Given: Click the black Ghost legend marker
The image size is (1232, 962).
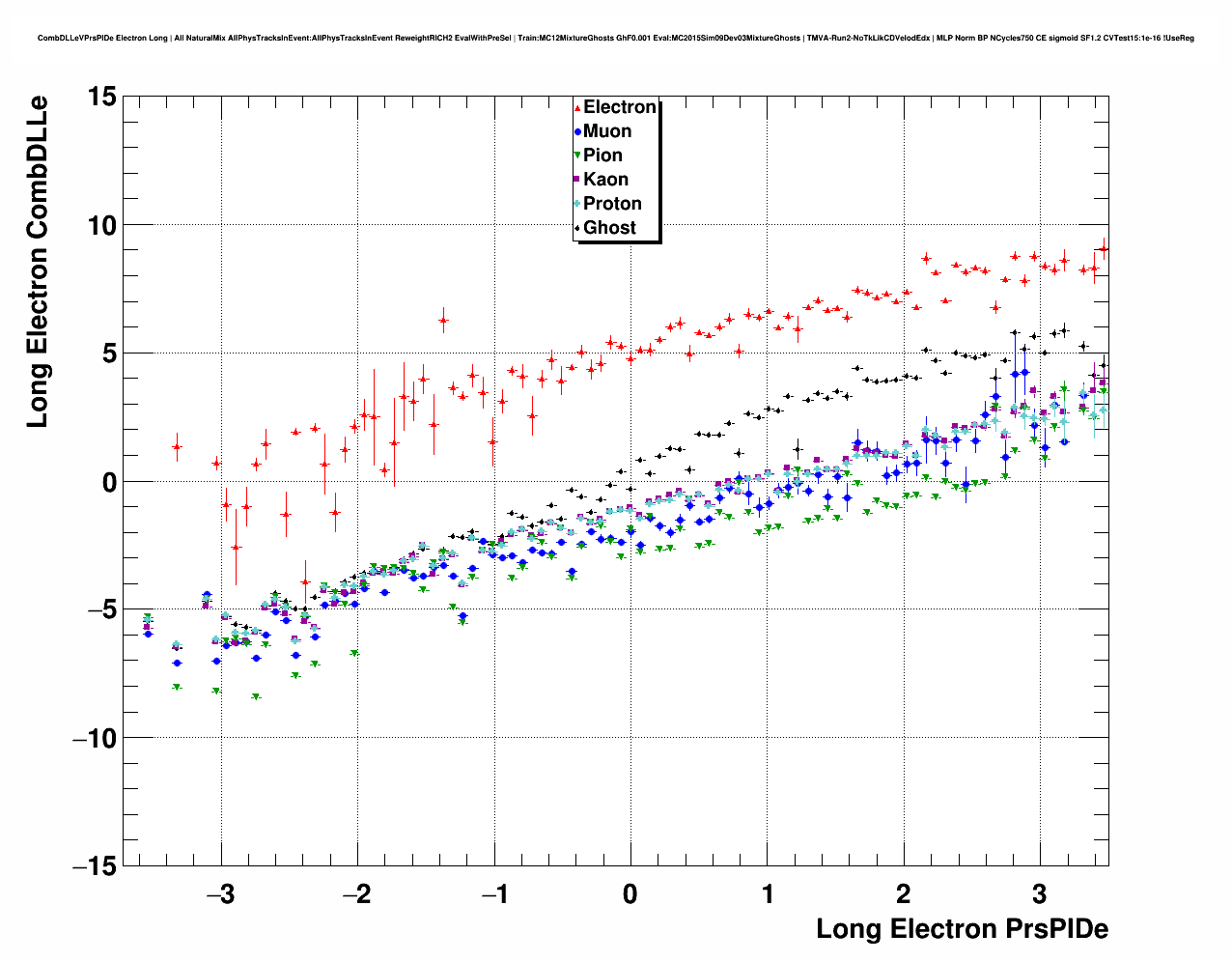Looking at the screenshot, I should point(577,228).
